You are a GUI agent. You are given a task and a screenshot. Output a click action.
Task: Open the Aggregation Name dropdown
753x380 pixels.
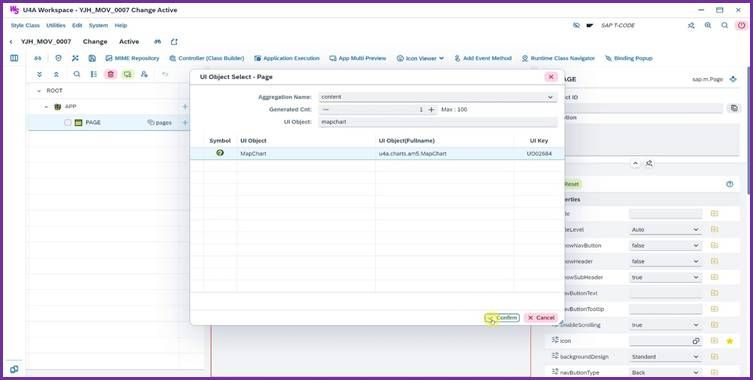tap(550, 97)
